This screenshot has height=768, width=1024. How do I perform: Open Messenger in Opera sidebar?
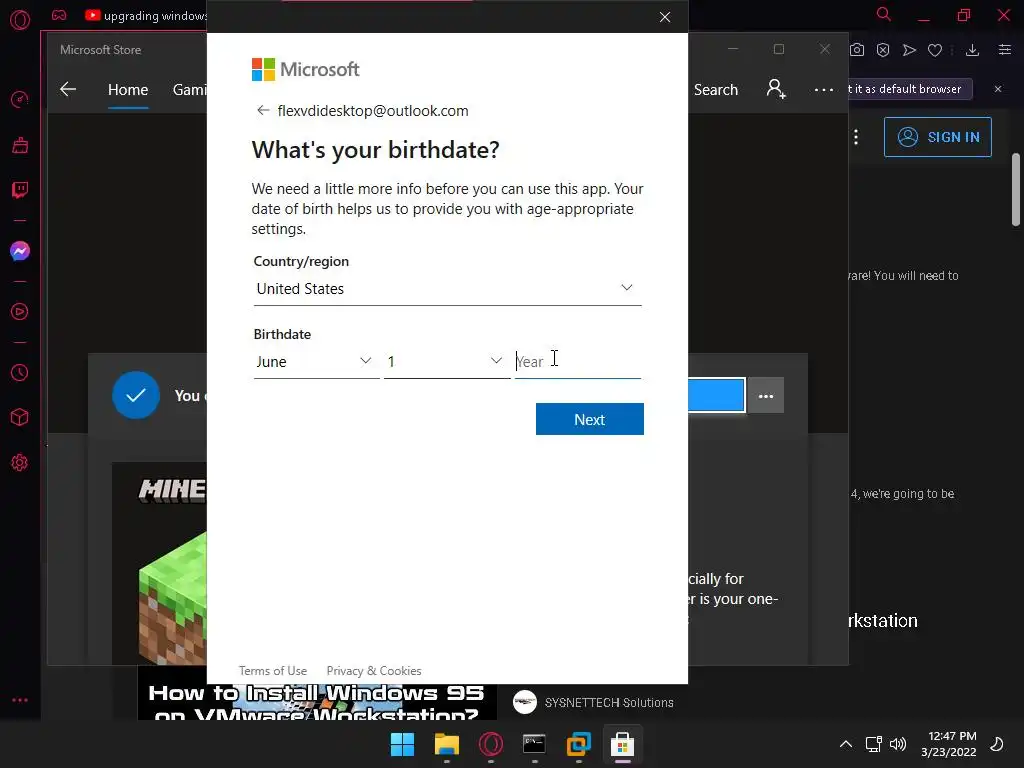pyautogui.click(x=20, y=251)
